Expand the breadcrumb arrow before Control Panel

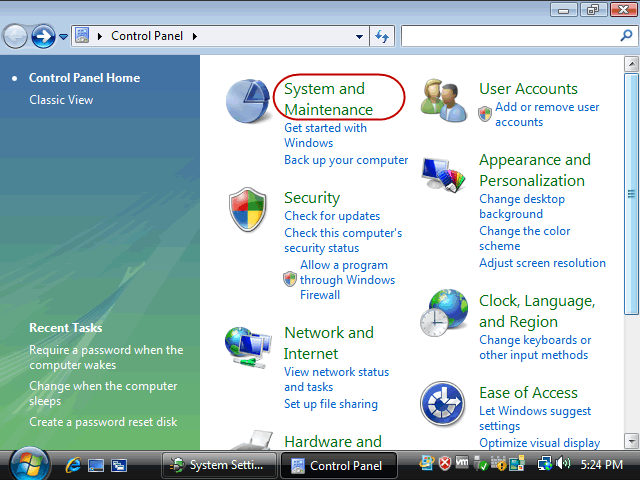tap(100, 36)
